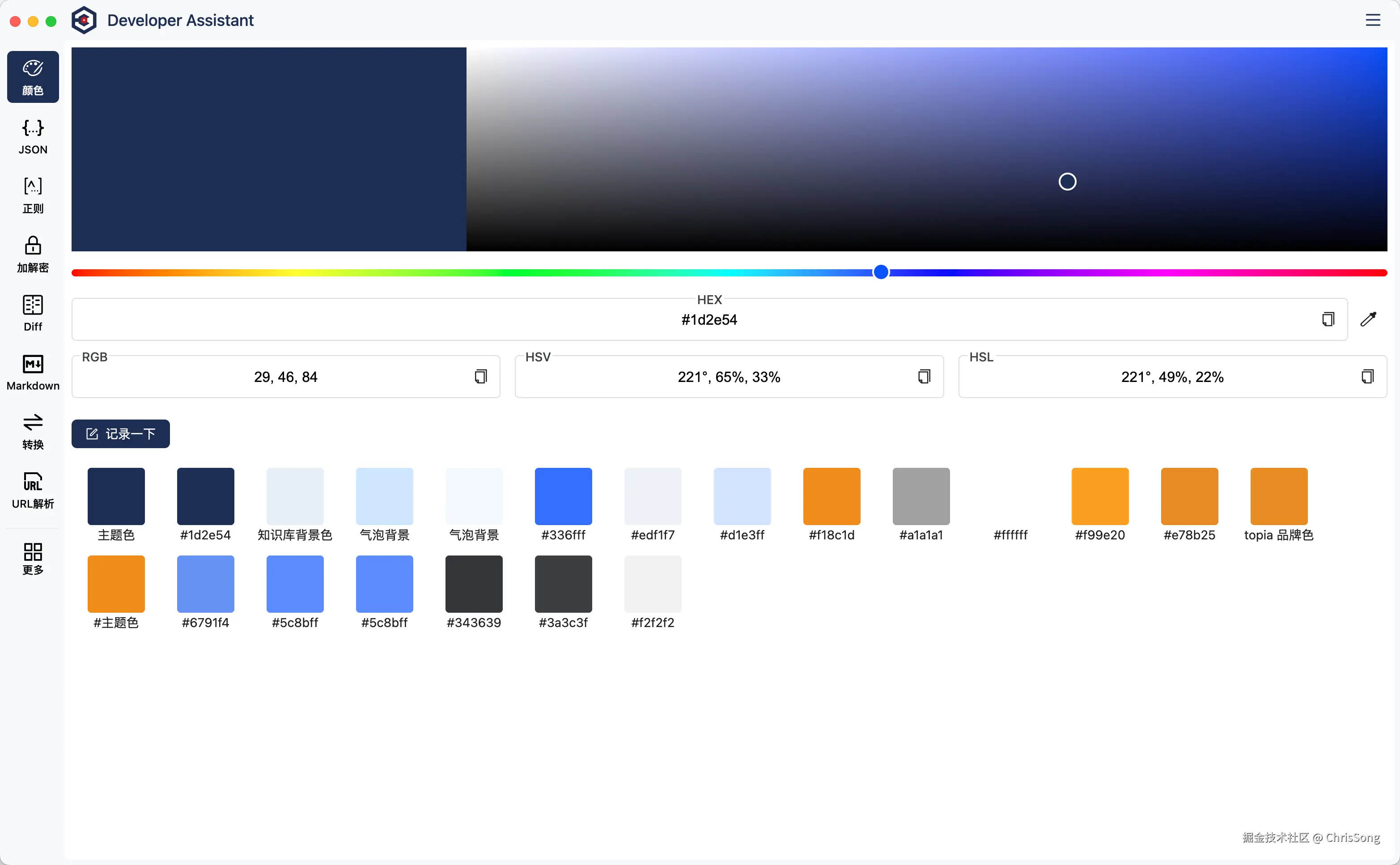Screen dimensions: 1400x865
Task: Copy the HSV value
Action: pyautogui.click(x=924, y=377)
